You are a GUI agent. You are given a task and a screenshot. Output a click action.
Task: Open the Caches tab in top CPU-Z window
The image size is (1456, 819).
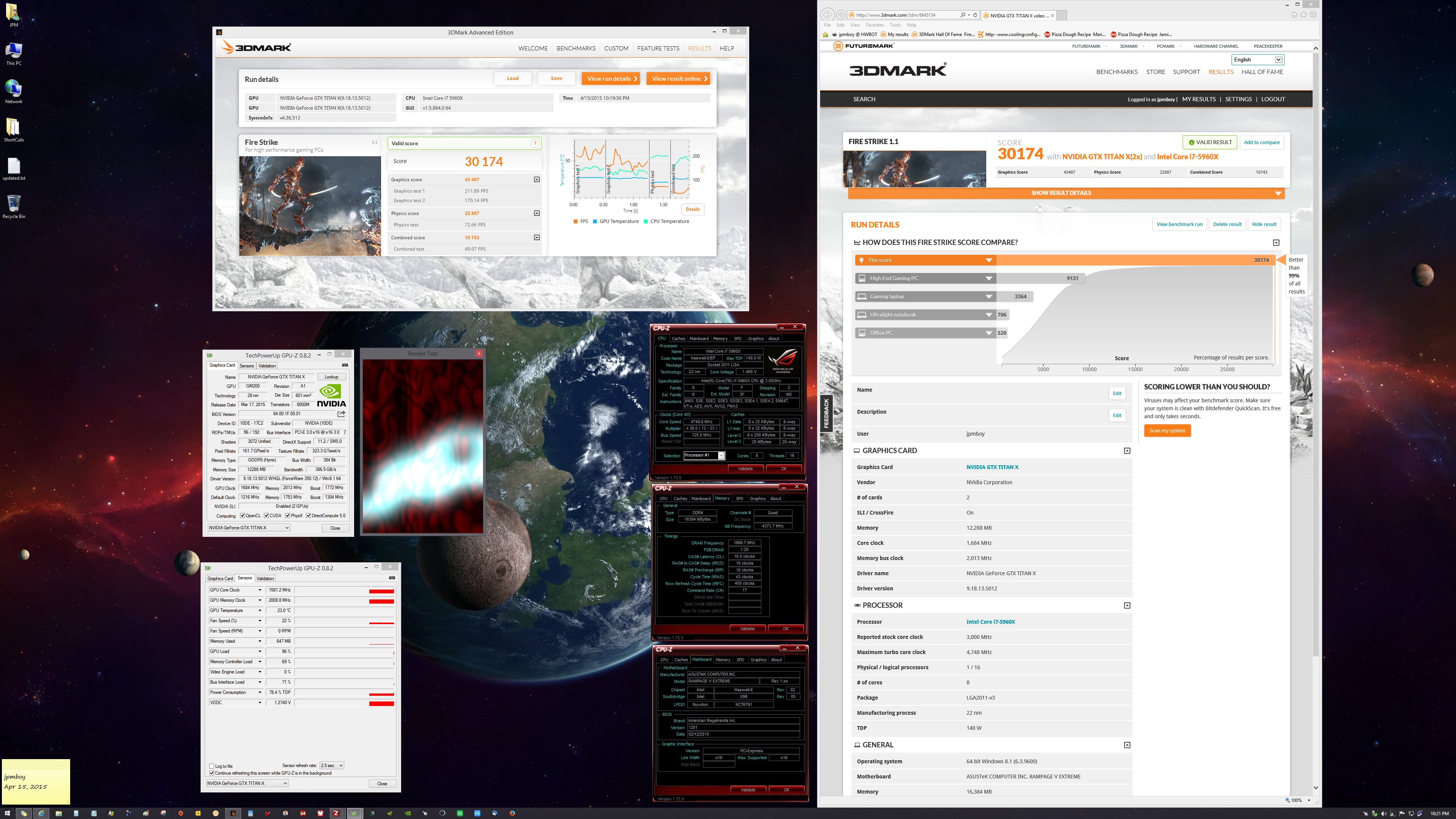(678, 339)
